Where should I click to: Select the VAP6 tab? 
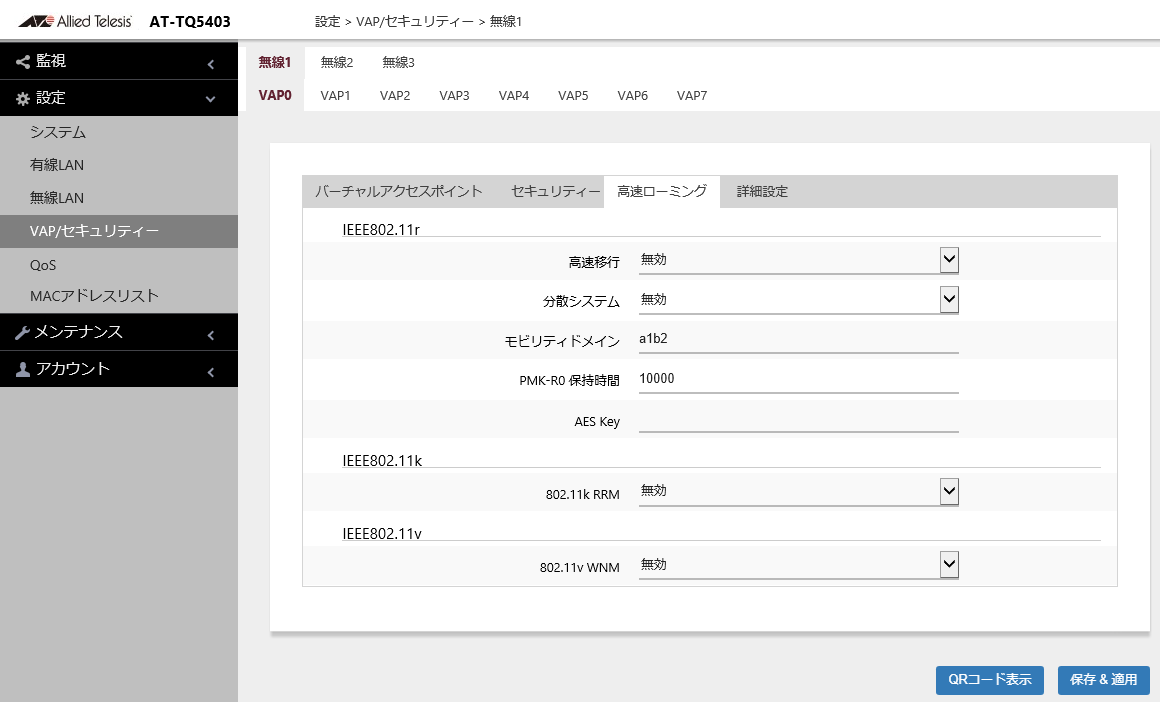(x=633, y=95)
